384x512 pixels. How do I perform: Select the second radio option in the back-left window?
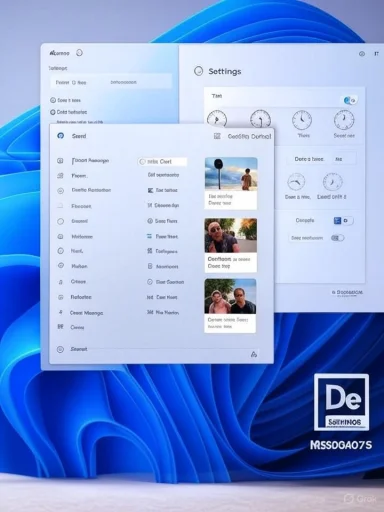coord(53,112)
